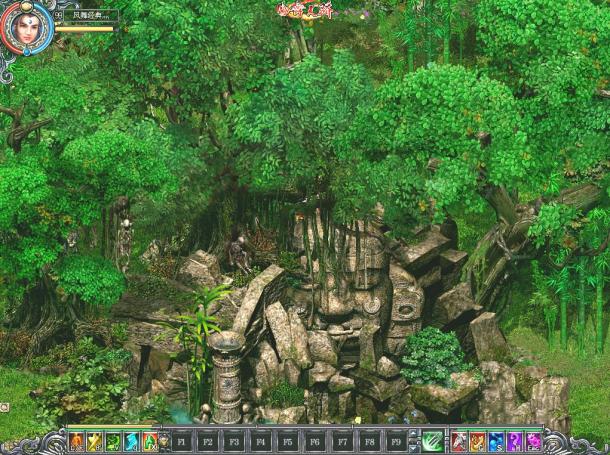Viewport: 610px width, 455px height.
Task: Open the yellow sword icon labeled B
Action: [95, 442]
